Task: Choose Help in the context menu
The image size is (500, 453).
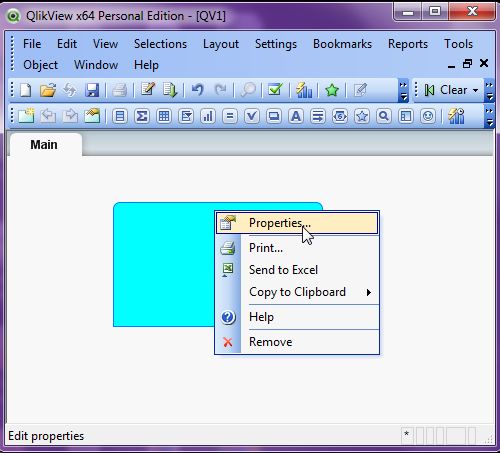Action: [297, 317]
